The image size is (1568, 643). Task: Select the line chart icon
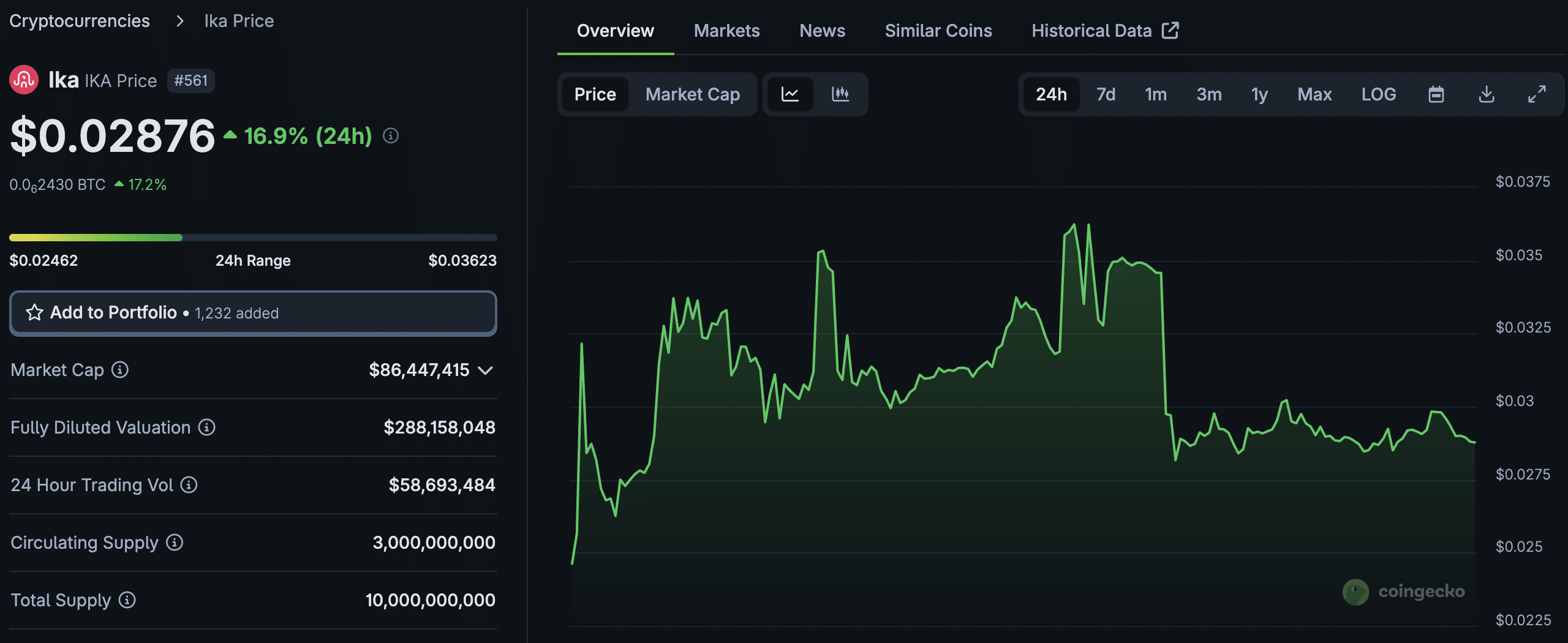[x=791, y=94]
